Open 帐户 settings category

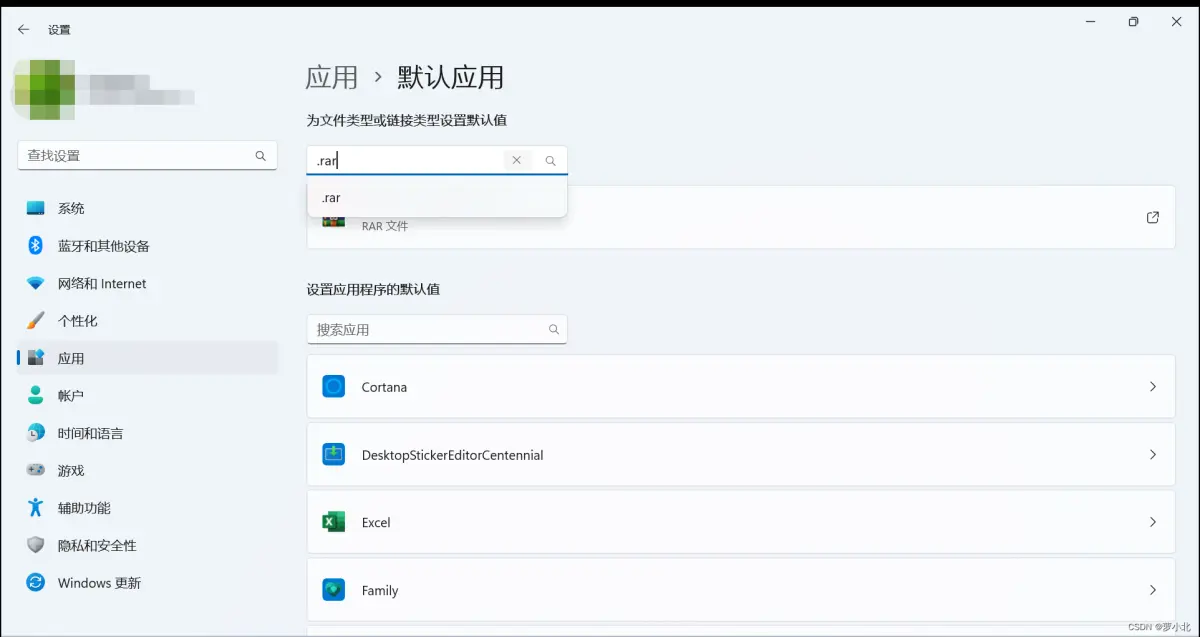click(x=147, y=396)
